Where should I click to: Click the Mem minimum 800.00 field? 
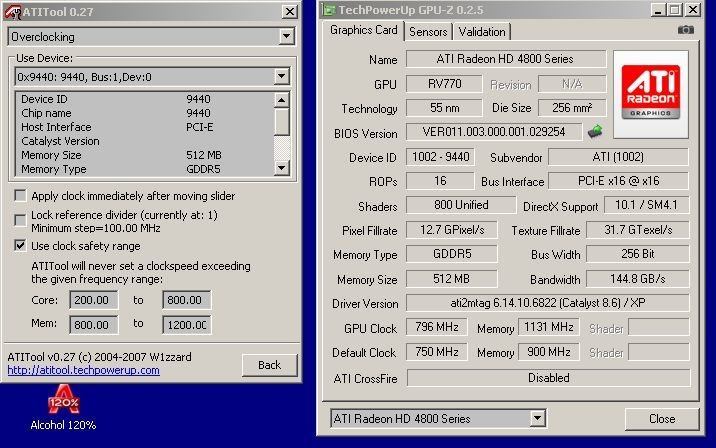click(94, 325)
